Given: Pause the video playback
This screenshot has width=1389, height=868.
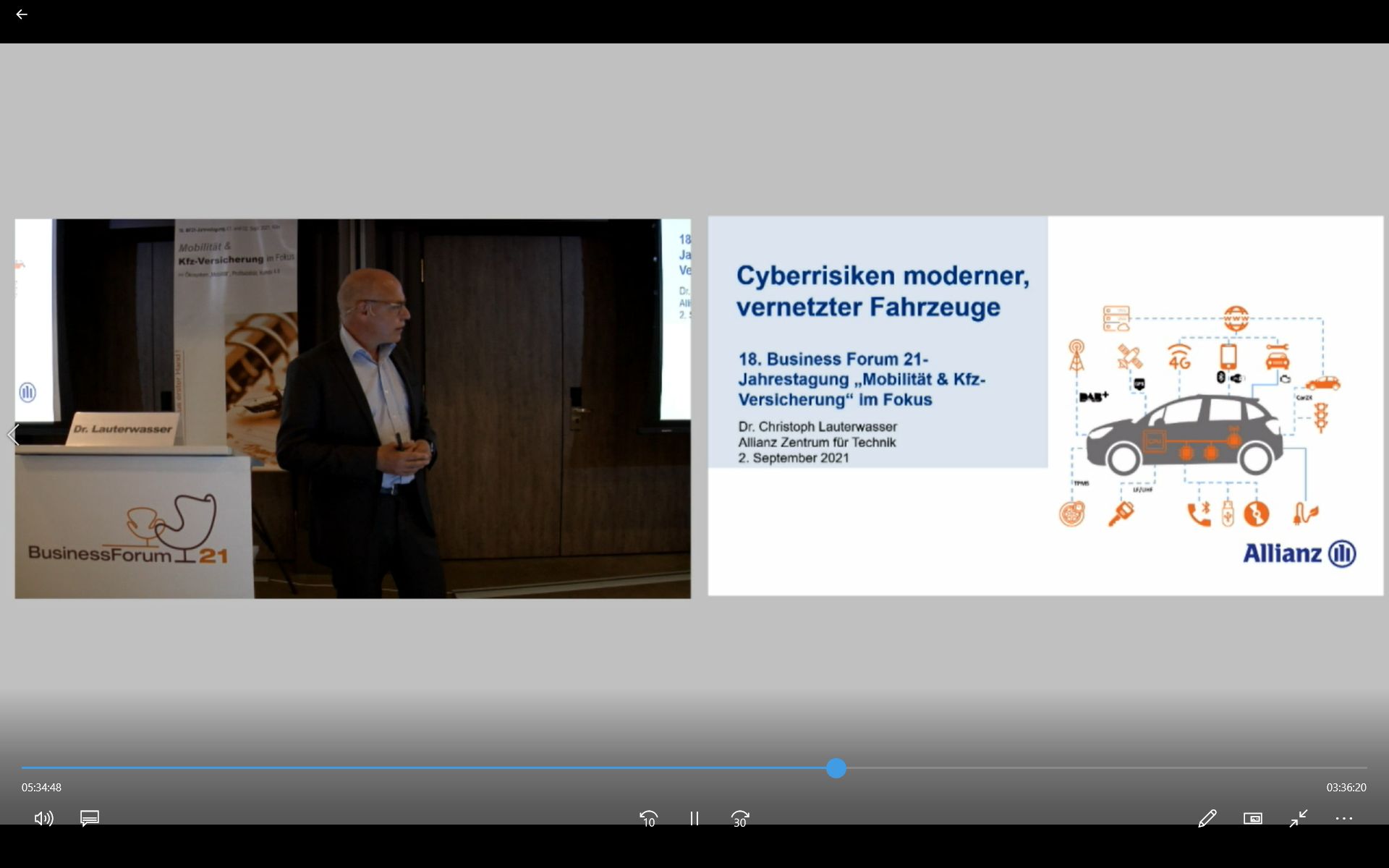Looking at the screenshot, I should tap(694, 818).
